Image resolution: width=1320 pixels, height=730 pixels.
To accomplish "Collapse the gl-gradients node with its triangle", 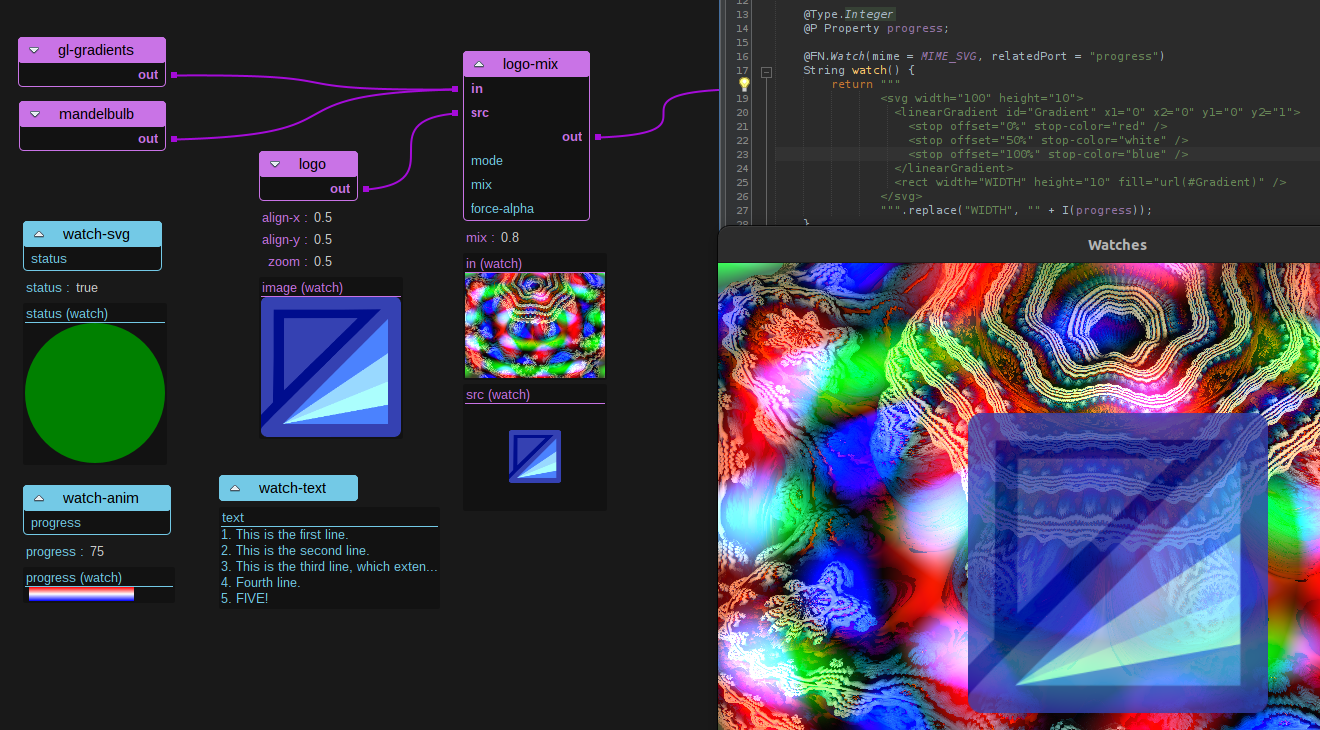I will click(35, 50).
